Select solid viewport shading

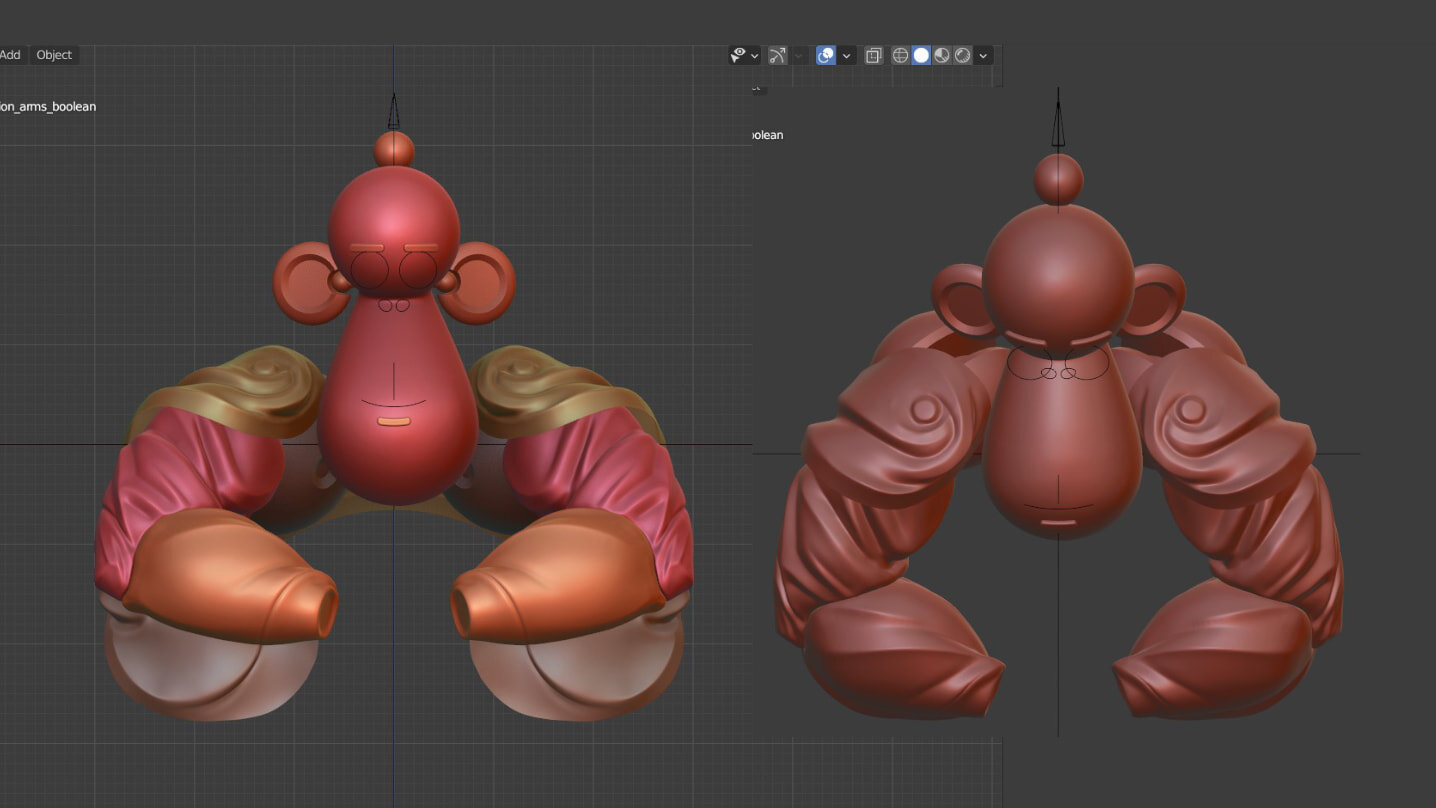pyautogui.click(x=921, y=55)
